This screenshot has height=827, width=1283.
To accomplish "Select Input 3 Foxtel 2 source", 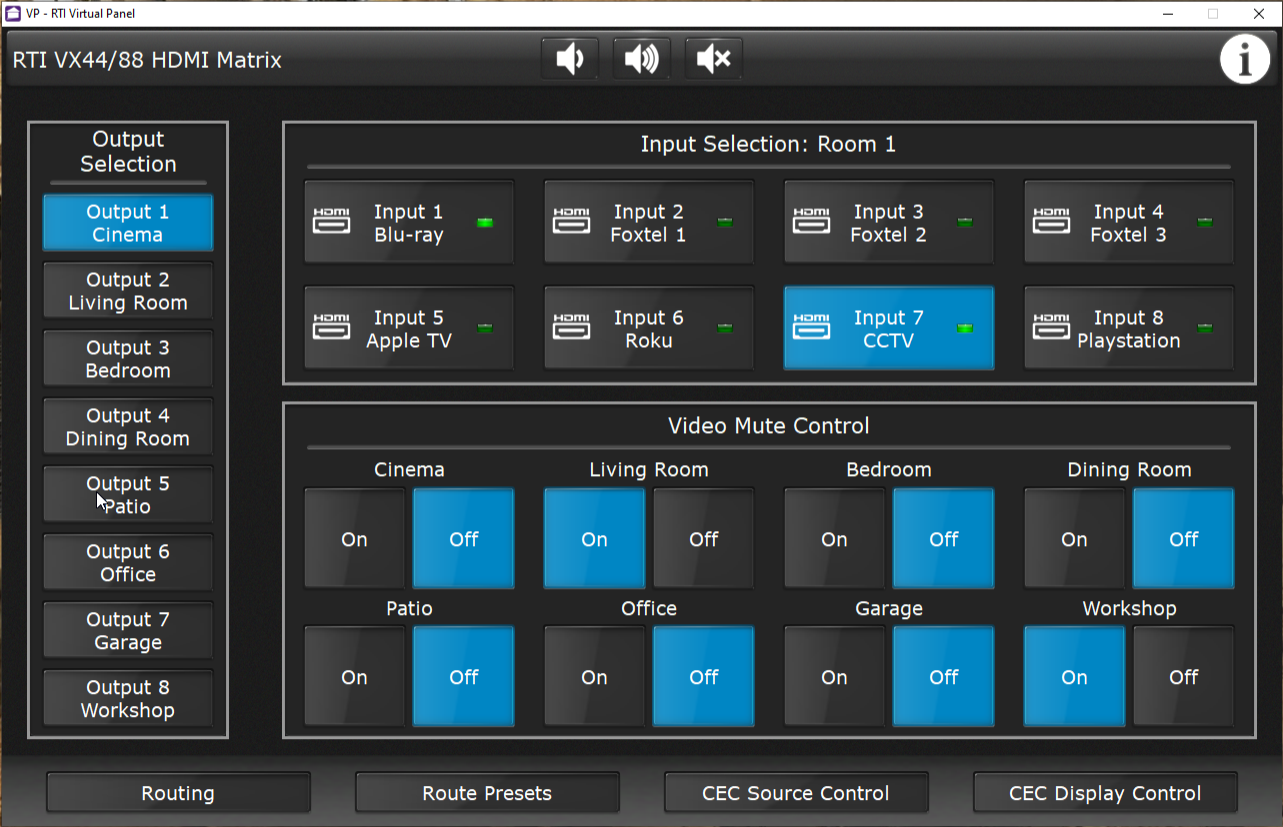I will pyautogui.click(x=889, y=223).
